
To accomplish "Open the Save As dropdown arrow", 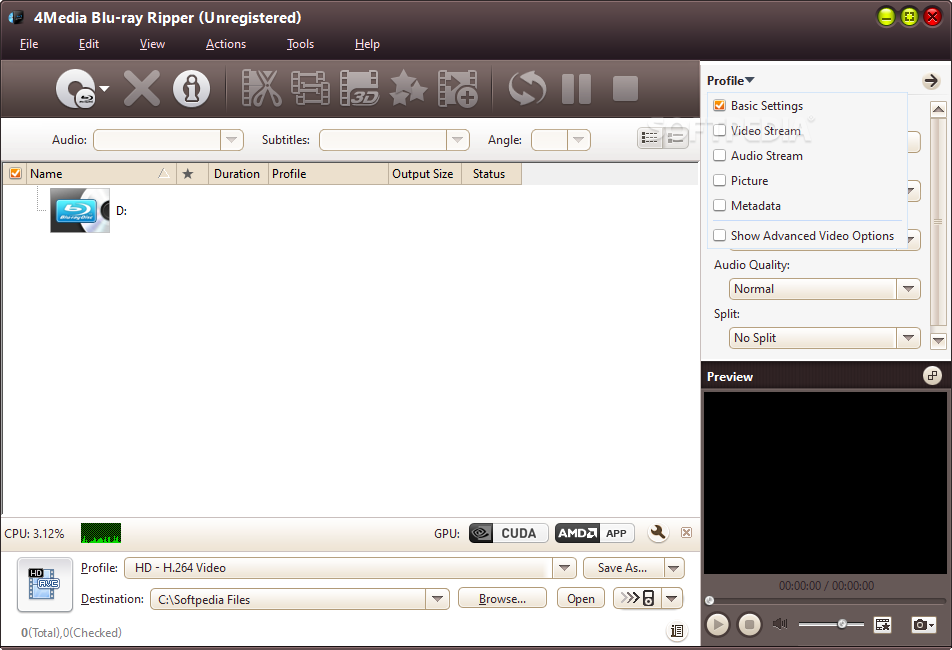I will (673, 568).
